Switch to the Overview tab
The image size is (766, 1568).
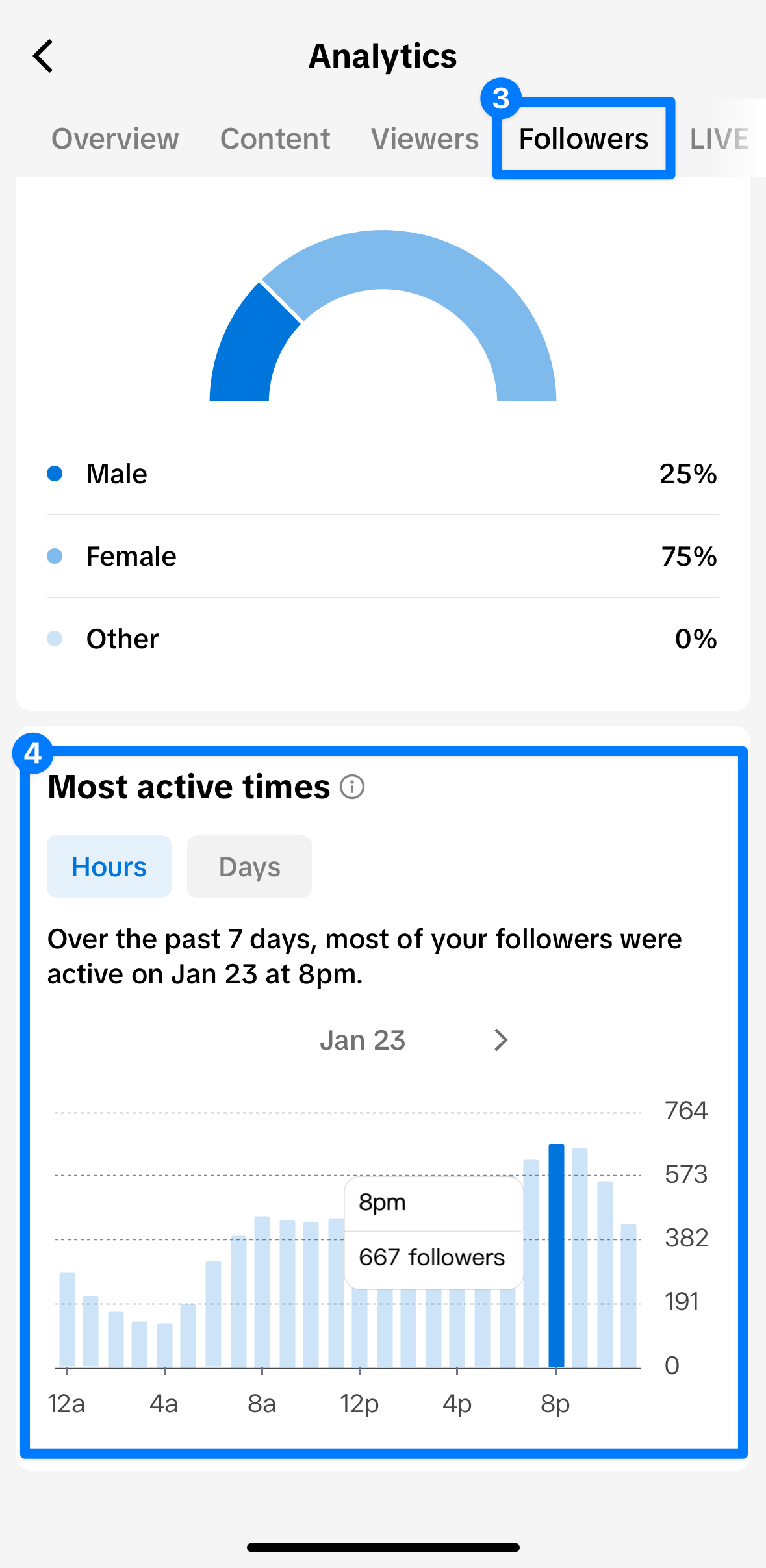pos(115,138)
